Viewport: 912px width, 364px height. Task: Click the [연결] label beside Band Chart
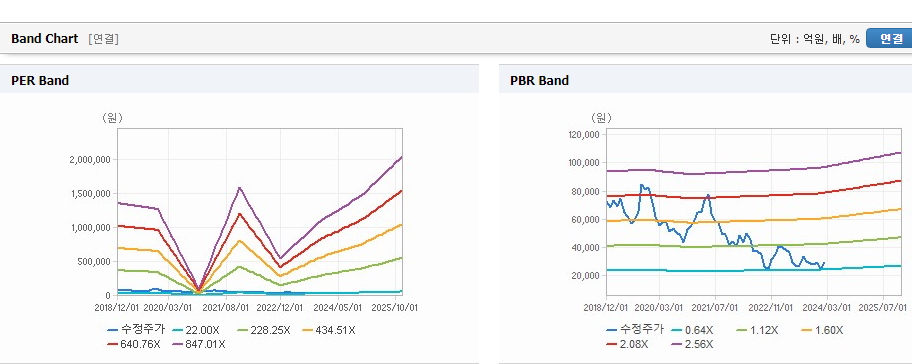point(104,39)
